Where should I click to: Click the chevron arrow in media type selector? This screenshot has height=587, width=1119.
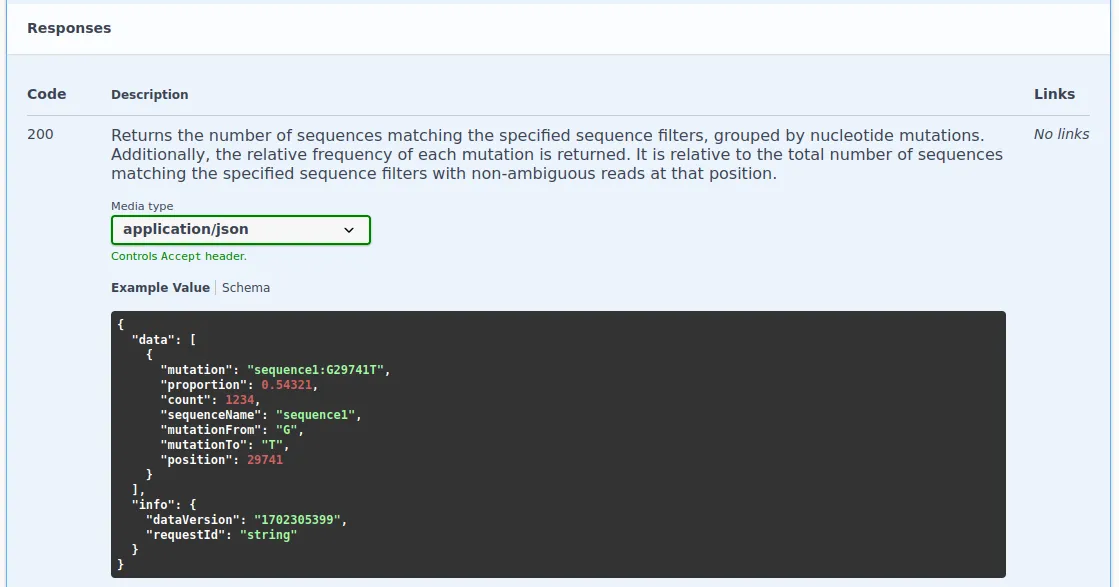click(349, 230)
